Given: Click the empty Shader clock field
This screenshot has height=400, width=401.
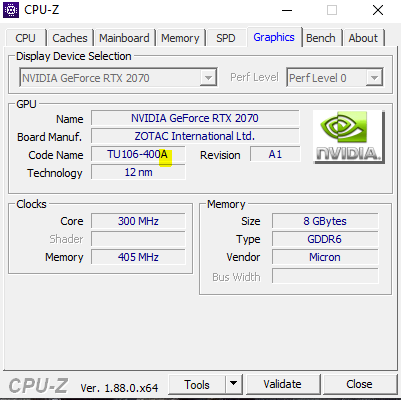Looking at the screenshot, I should pyautogui.click(x=138, y=239).
